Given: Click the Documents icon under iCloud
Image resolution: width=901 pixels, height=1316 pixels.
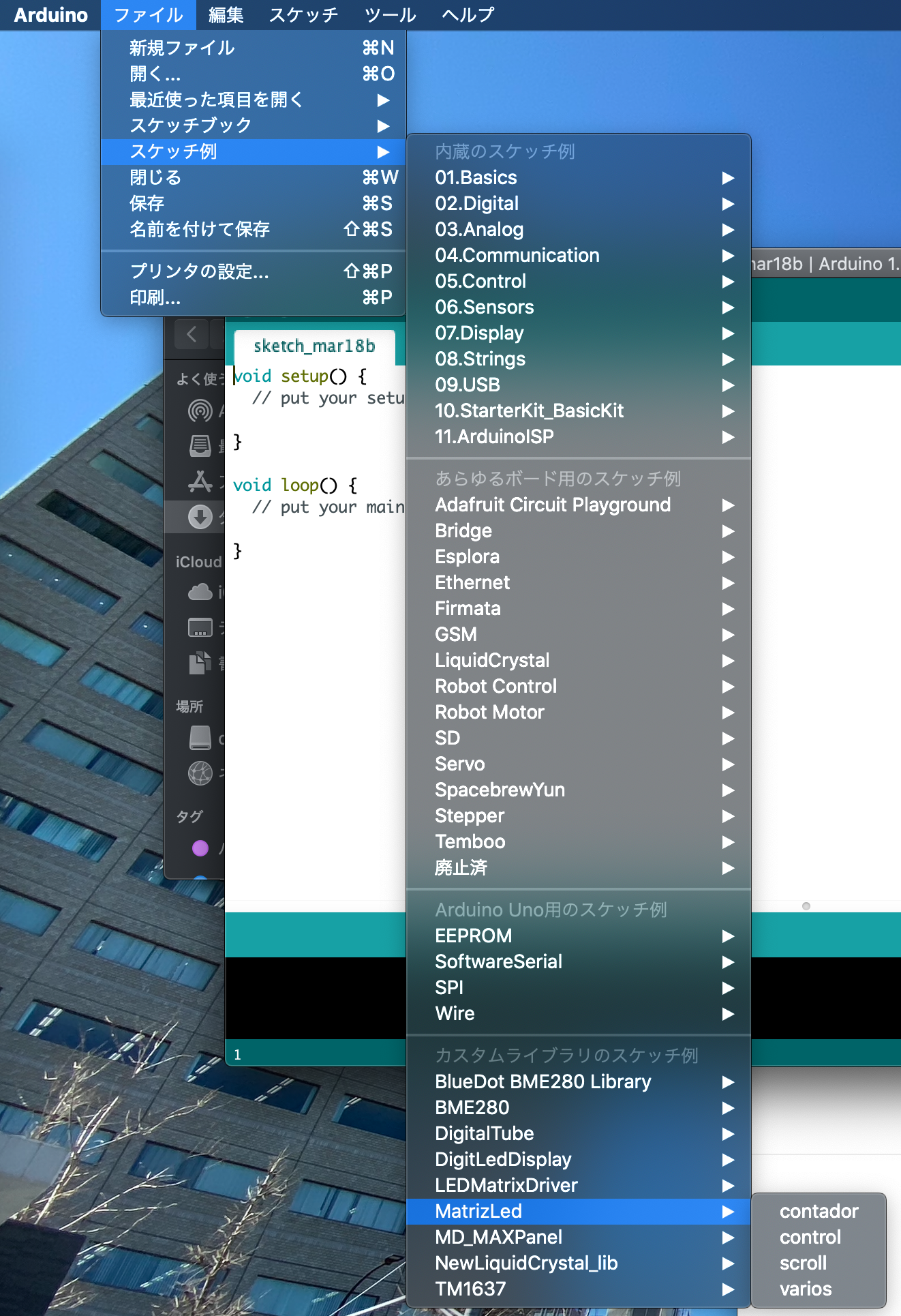Looking at the screenshot, I should pyautogui.click(x=200, y=663).
